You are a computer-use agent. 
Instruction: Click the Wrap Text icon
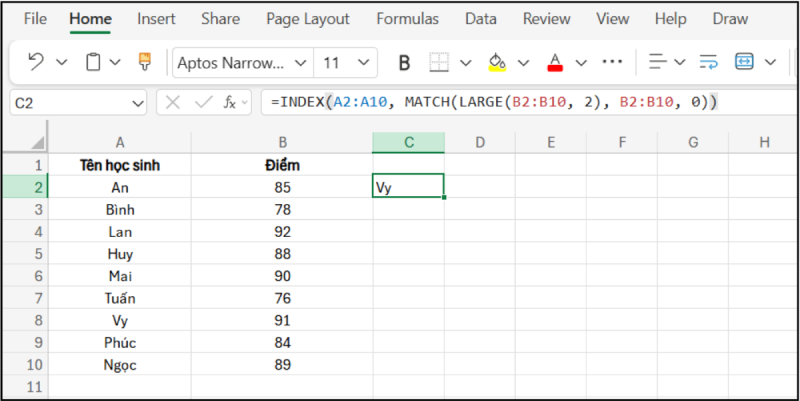[x=708, y=62]
